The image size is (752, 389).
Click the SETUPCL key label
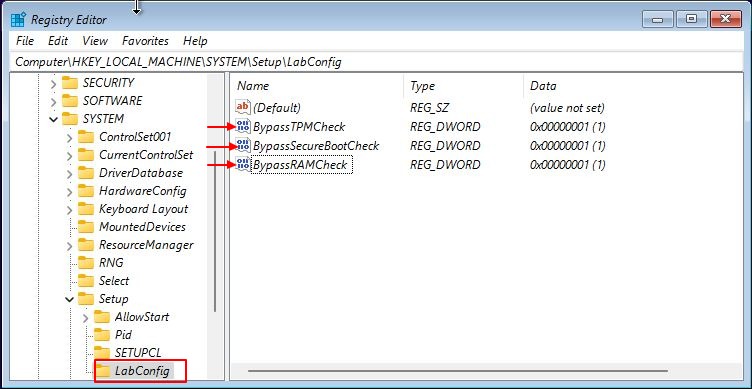tap(138, 353)
